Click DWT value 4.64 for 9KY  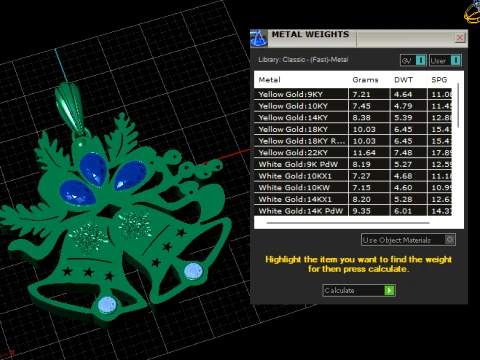[403, 94]
